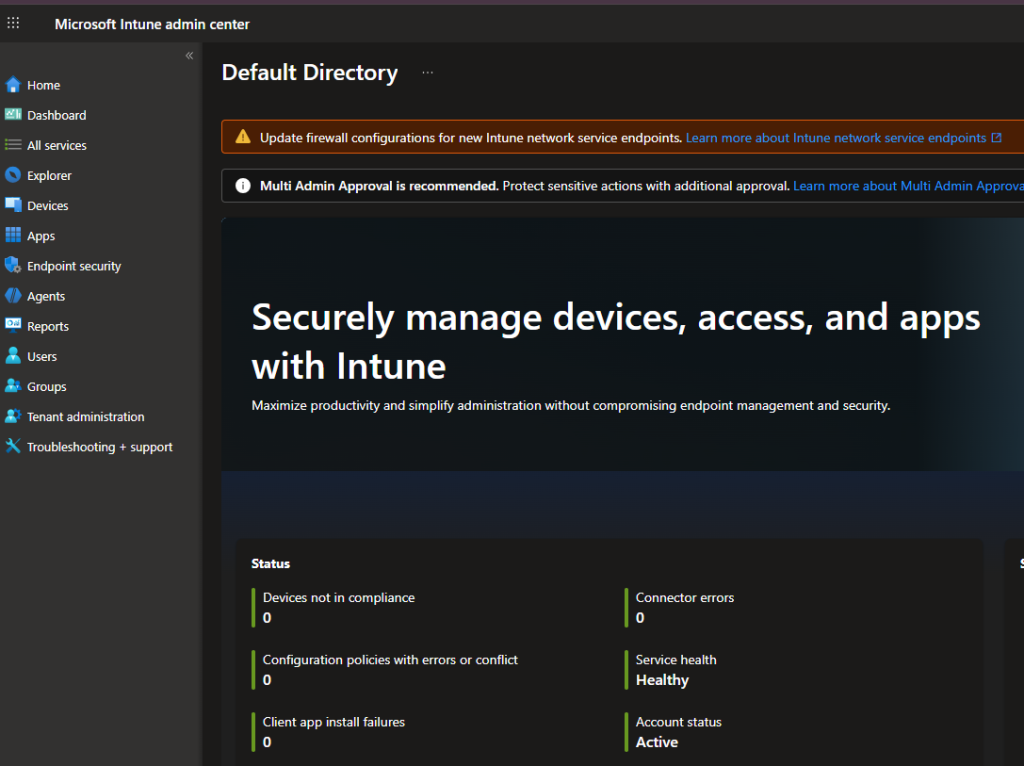
Task: Click the Explorer compass icon
Action: click(13, 175)
